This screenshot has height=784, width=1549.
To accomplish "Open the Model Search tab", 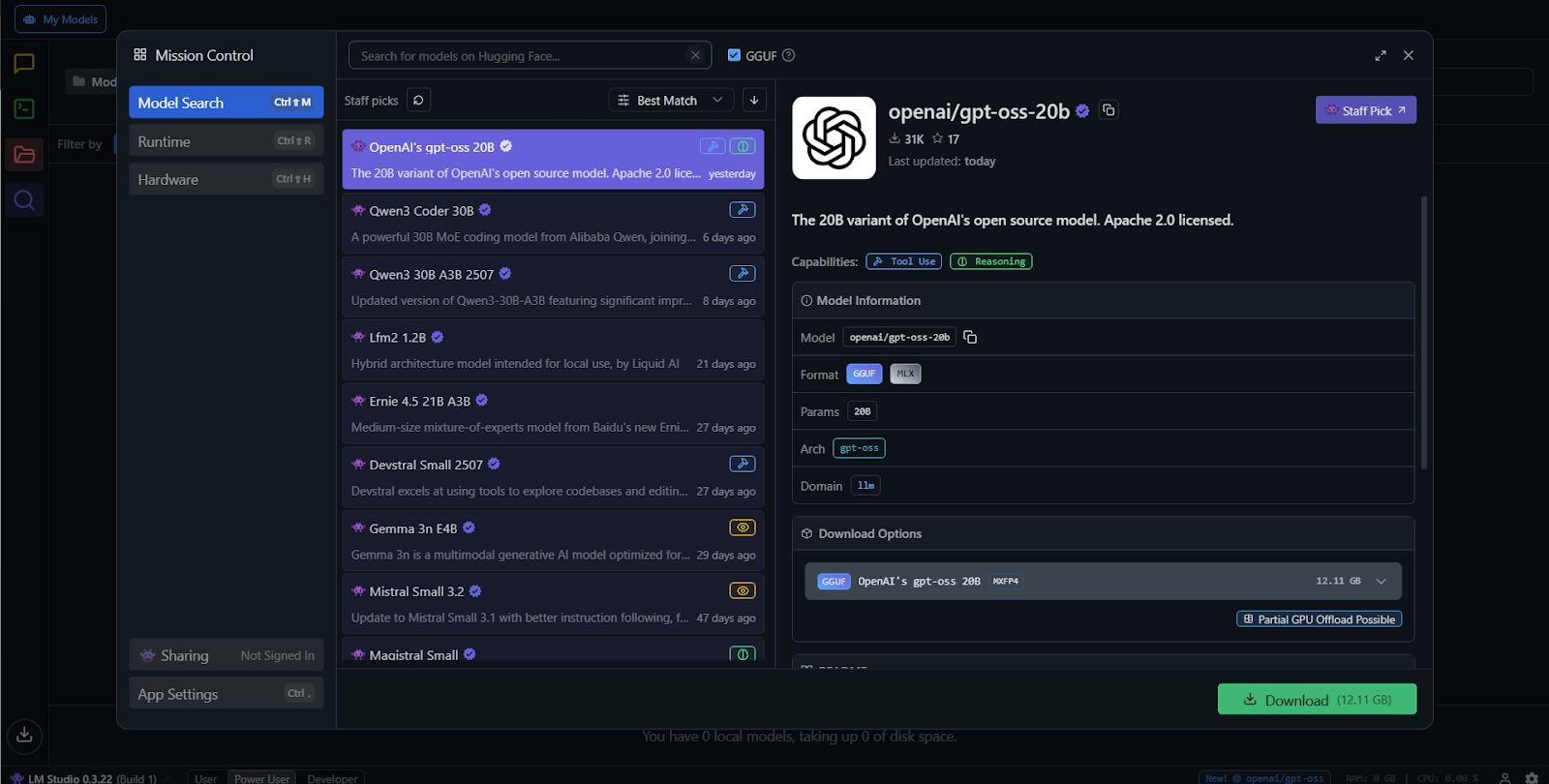I will pyautogui.click(x=227, y=103).
